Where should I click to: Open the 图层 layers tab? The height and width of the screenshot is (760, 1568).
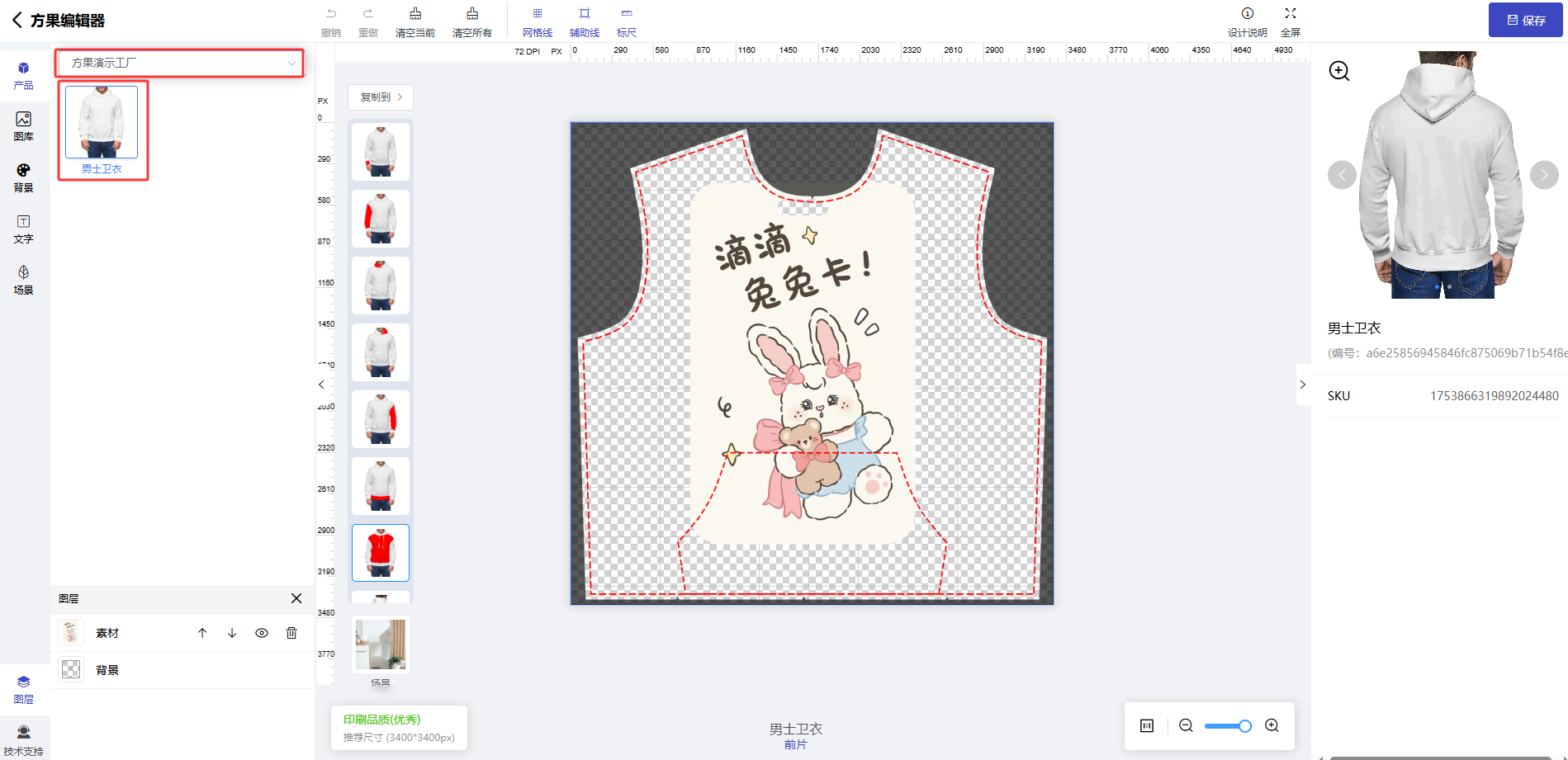23,690
